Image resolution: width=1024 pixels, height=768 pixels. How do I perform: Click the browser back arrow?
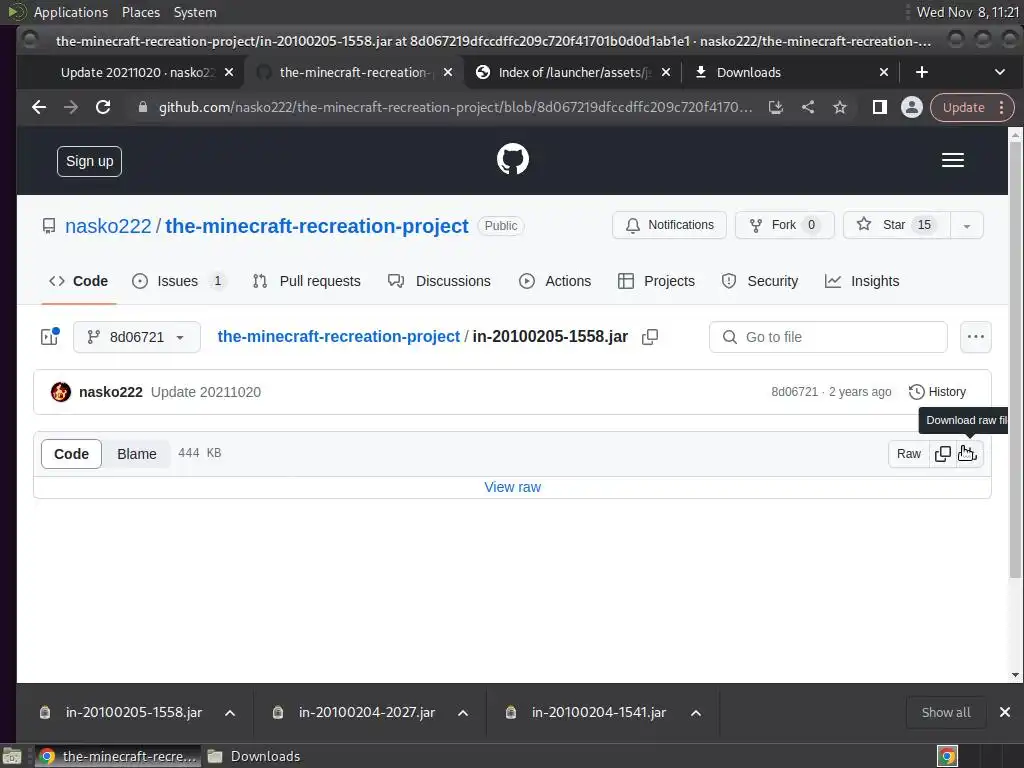[39, 107]
